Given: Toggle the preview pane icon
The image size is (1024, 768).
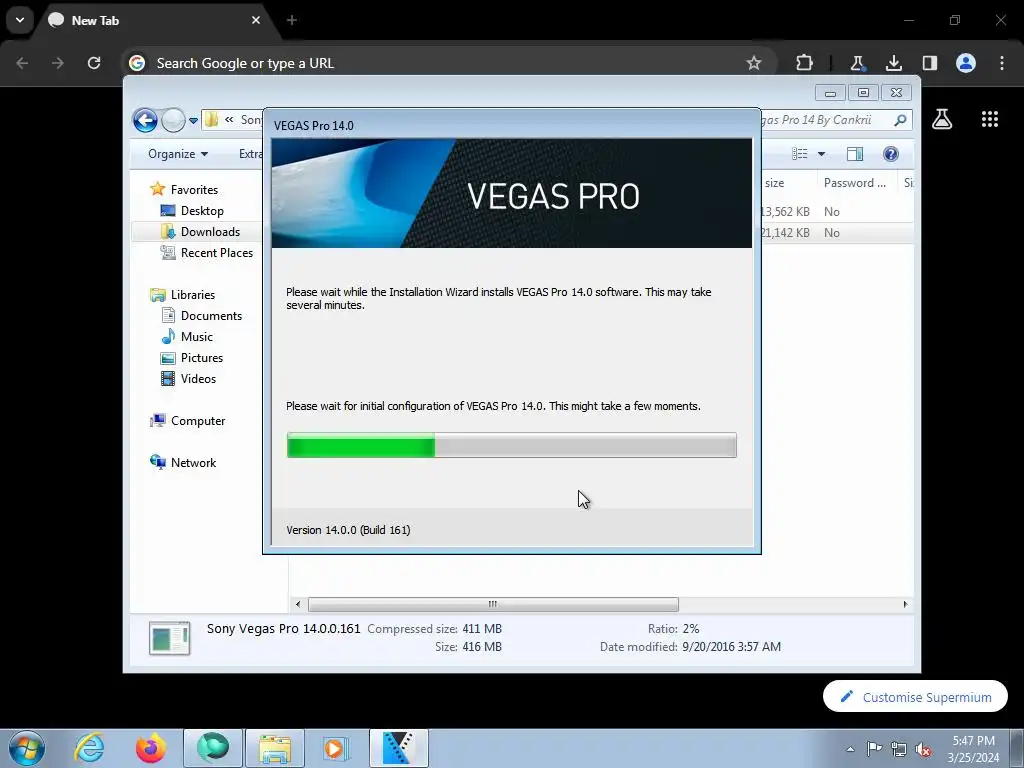Looking at the screenshot, I should click(x=855, y=154).
